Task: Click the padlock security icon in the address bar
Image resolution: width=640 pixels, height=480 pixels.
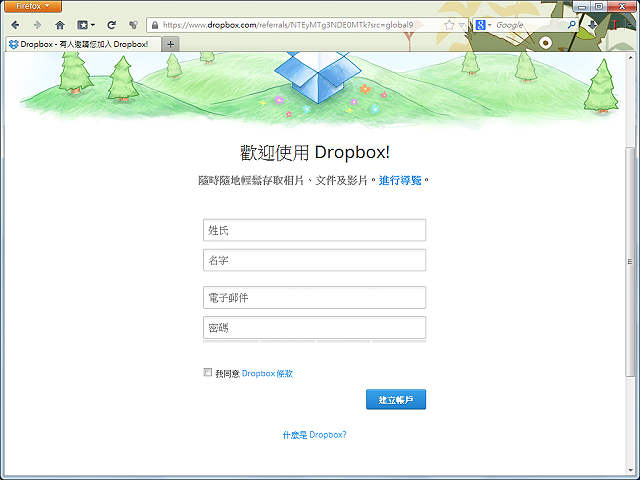Action: click(155, 25)
